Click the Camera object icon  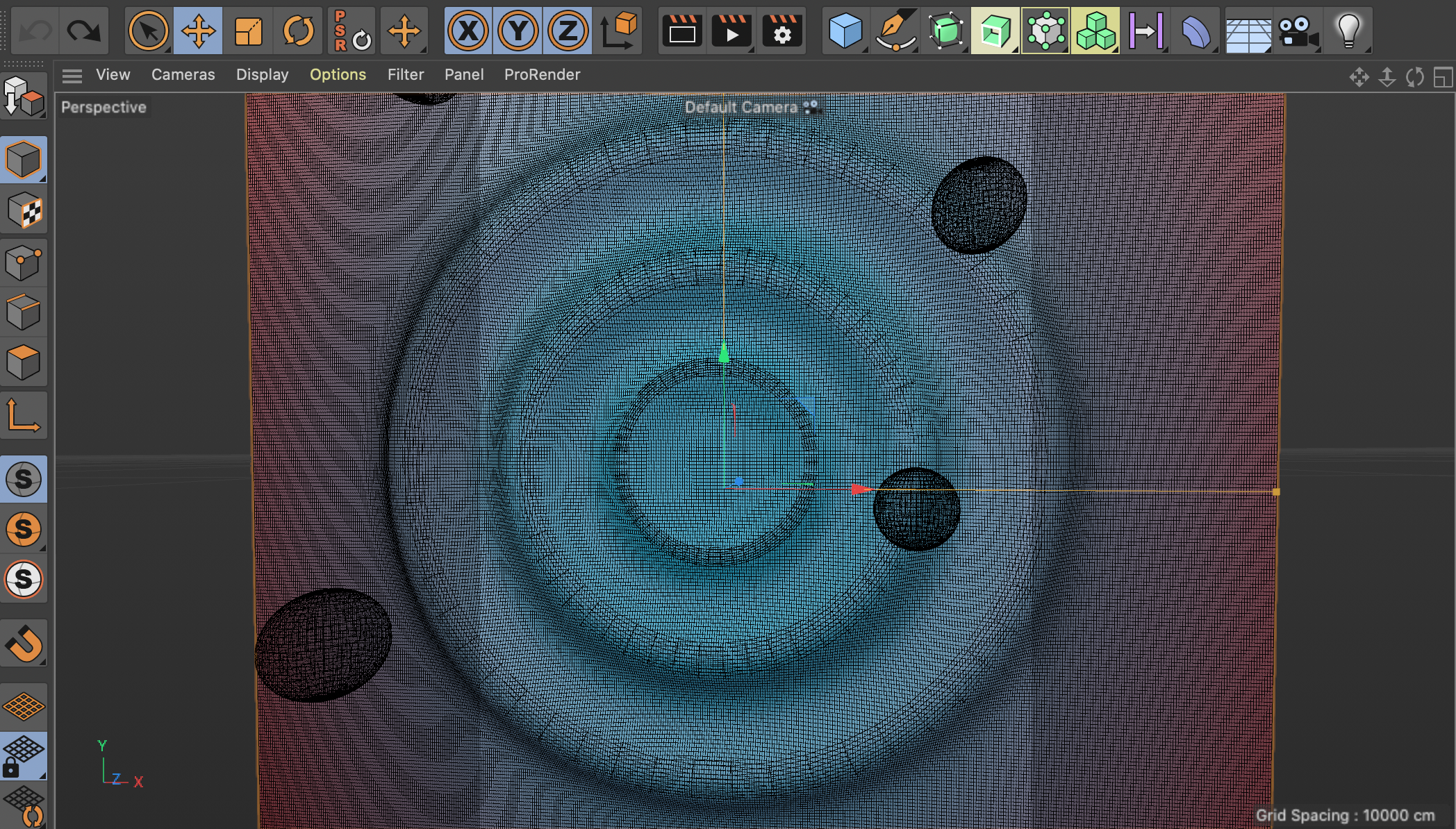(x=1297, y=31)
